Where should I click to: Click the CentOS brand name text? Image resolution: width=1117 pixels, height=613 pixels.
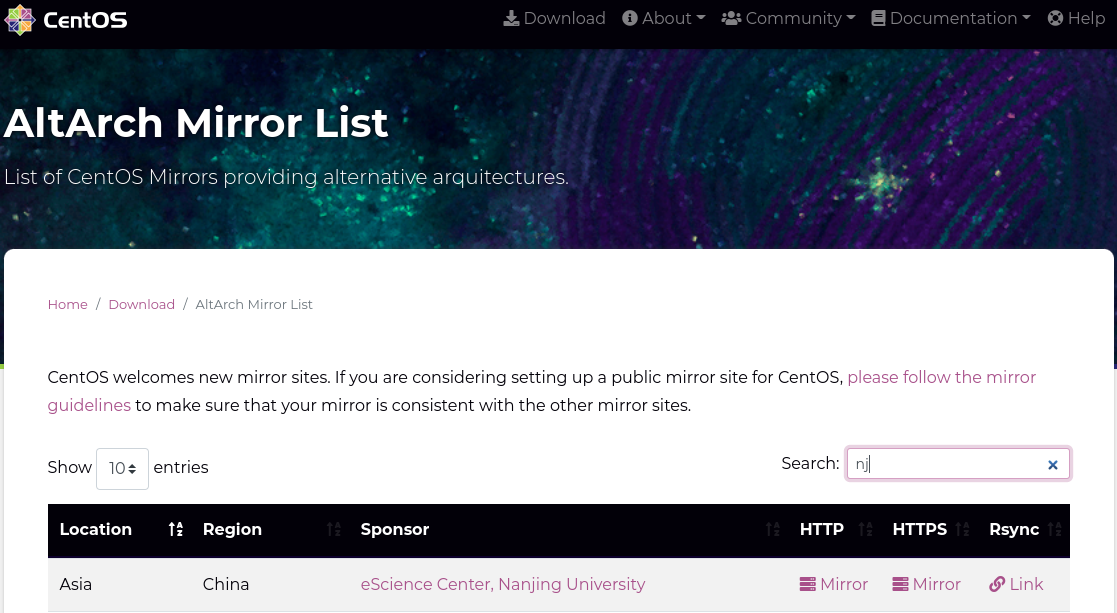pos(85,20)
